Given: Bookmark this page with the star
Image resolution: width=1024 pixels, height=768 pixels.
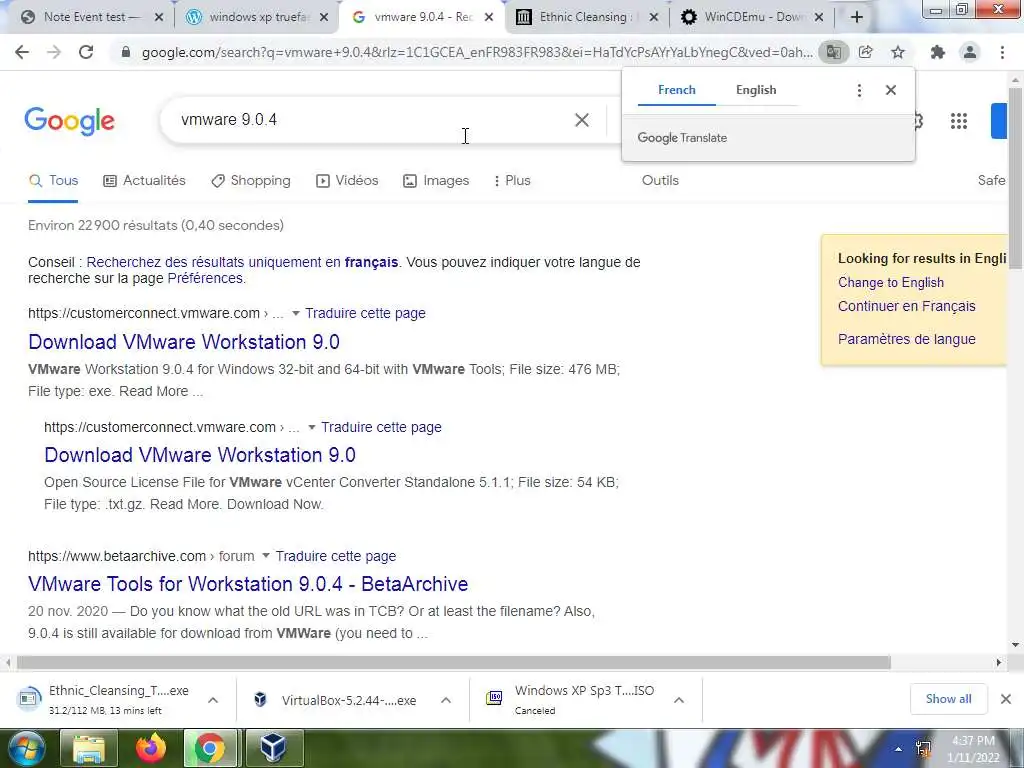Looking at the screenshot, I should pos(898,52).
